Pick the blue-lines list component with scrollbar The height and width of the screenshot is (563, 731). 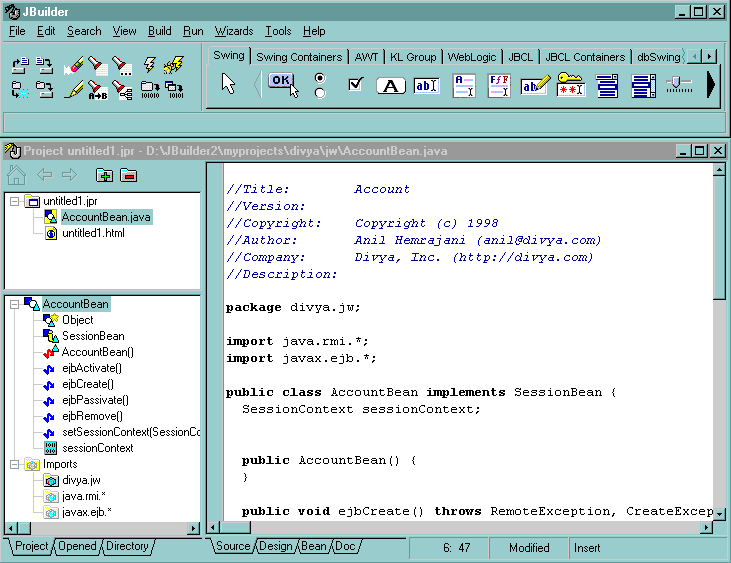pos(643,86)
